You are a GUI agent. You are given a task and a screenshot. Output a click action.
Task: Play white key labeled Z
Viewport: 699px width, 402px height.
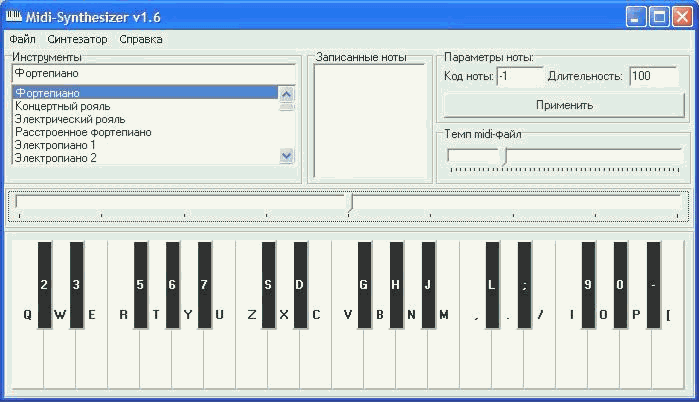pyautogui.click(x=251, y=357)
